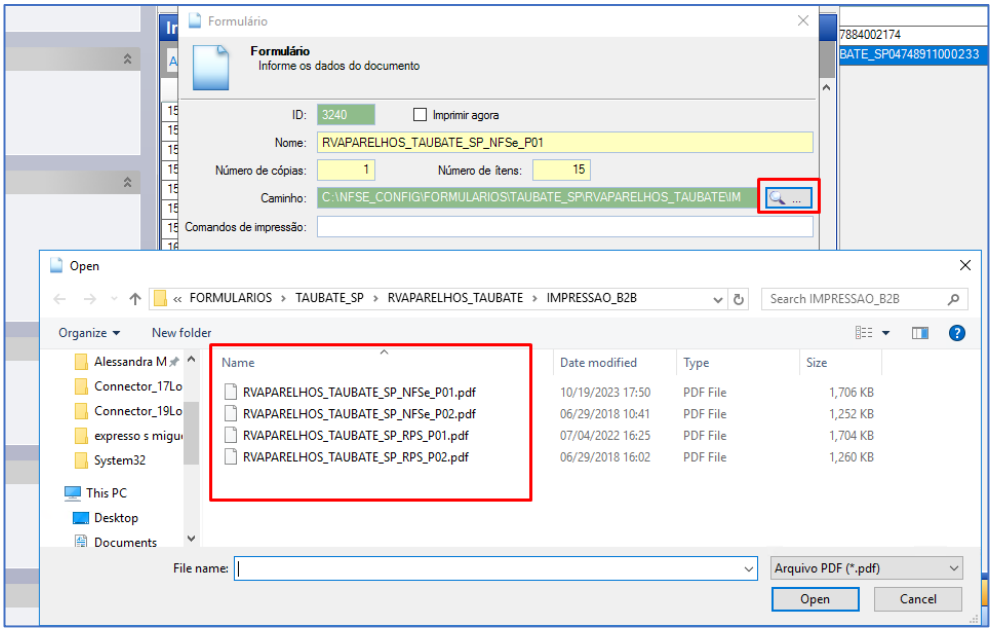Click the change view layout icon
This screenshot has width=994, height=631.
865,333
